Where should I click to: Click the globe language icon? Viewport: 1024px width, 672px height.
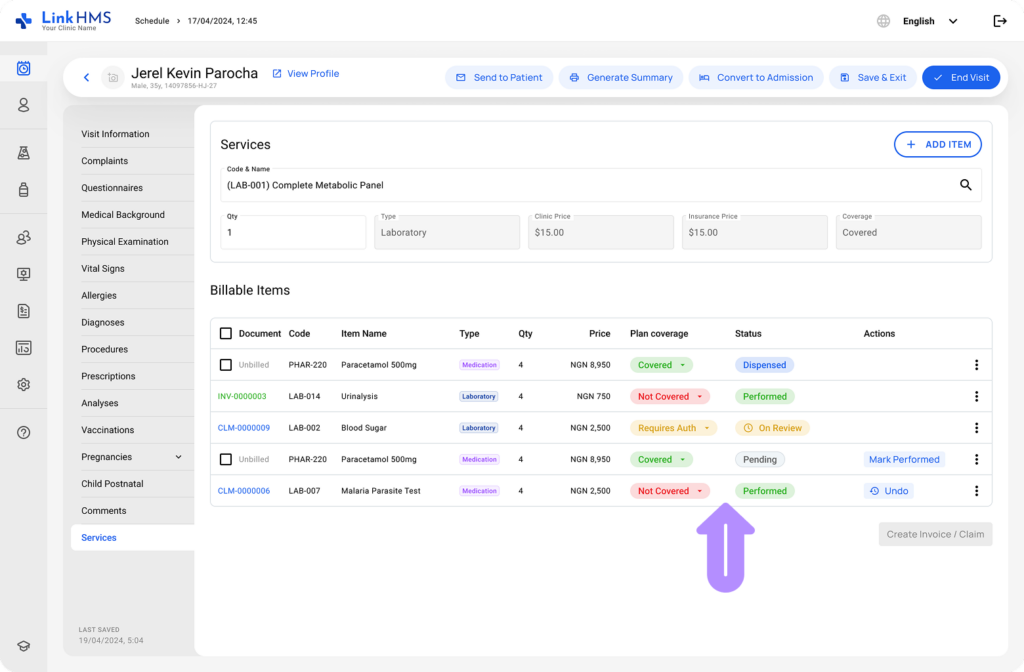(x=883, y=21)
